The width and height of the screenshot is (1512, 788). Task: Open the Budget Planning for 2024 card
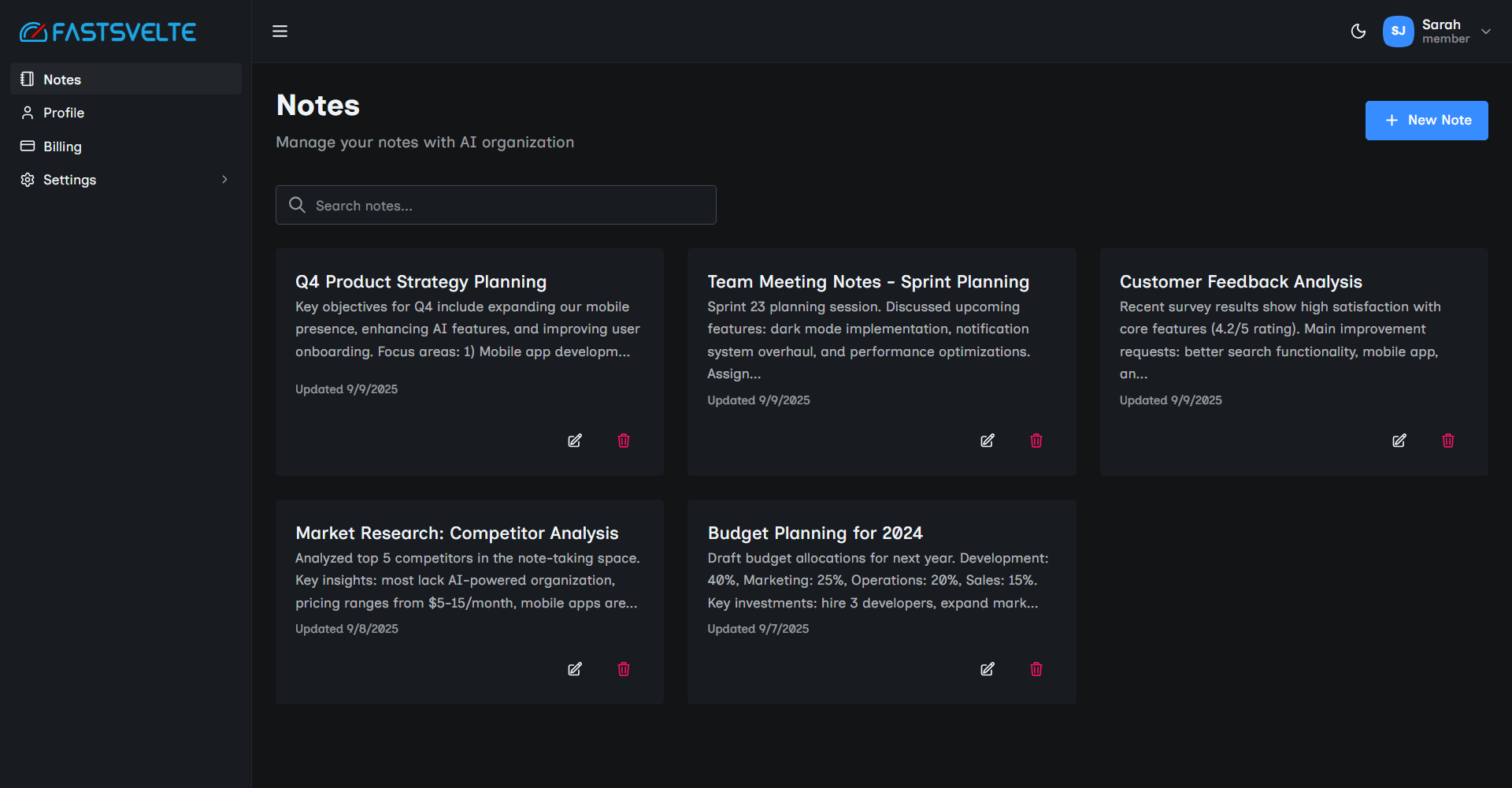[815, 533]
